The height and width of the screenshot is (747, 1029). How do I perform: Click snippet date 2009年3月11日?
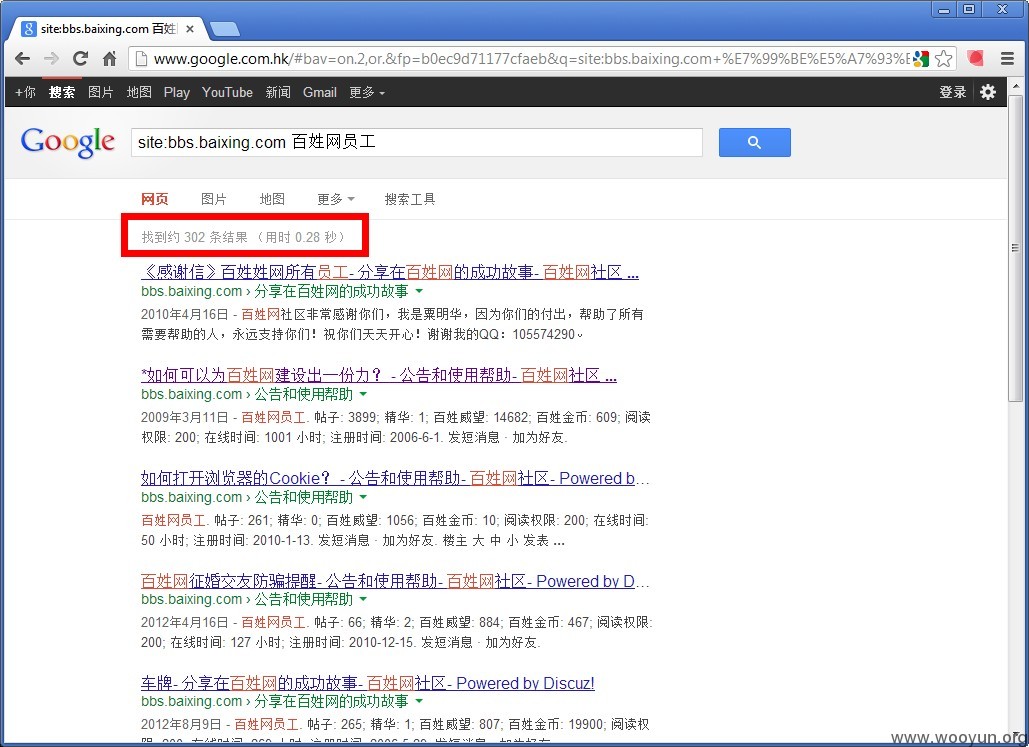[184, 417]
